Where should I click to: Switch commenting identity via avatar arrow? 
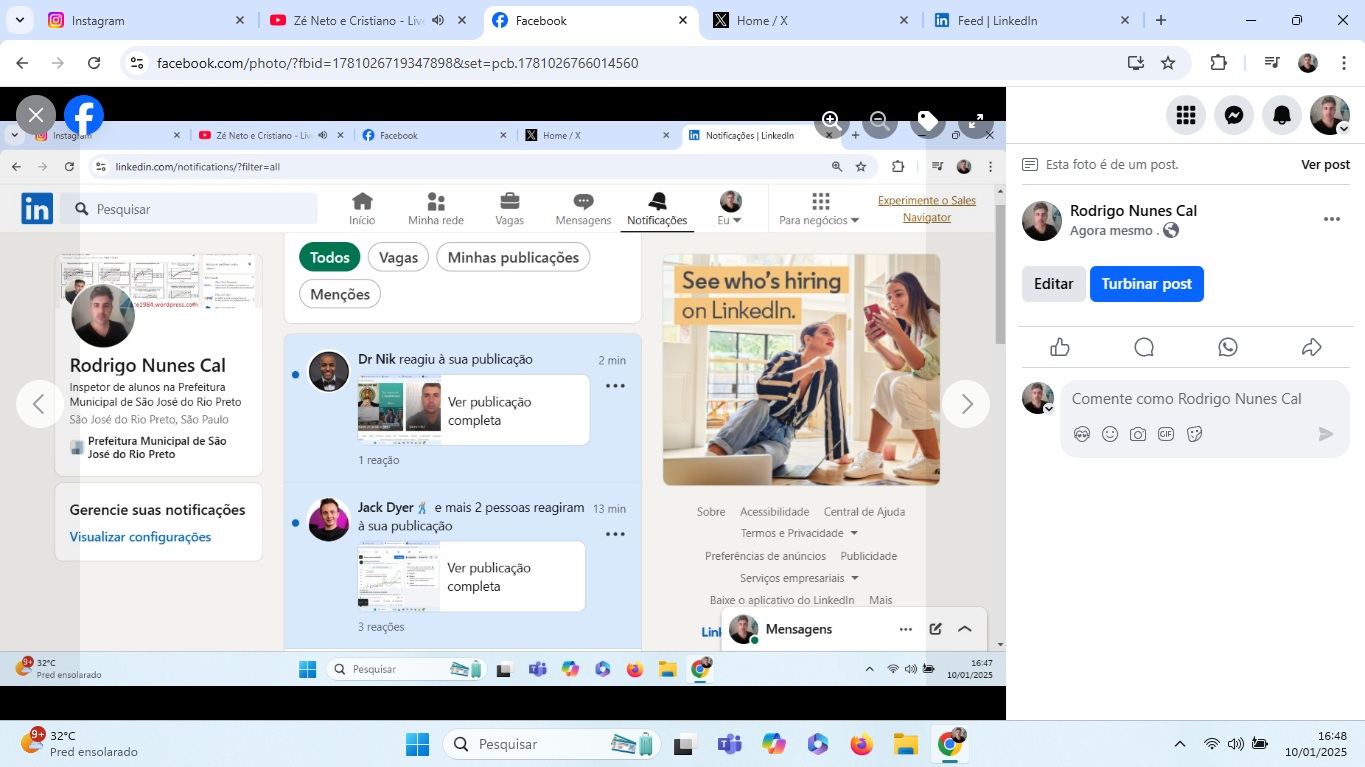(1049, 408)
